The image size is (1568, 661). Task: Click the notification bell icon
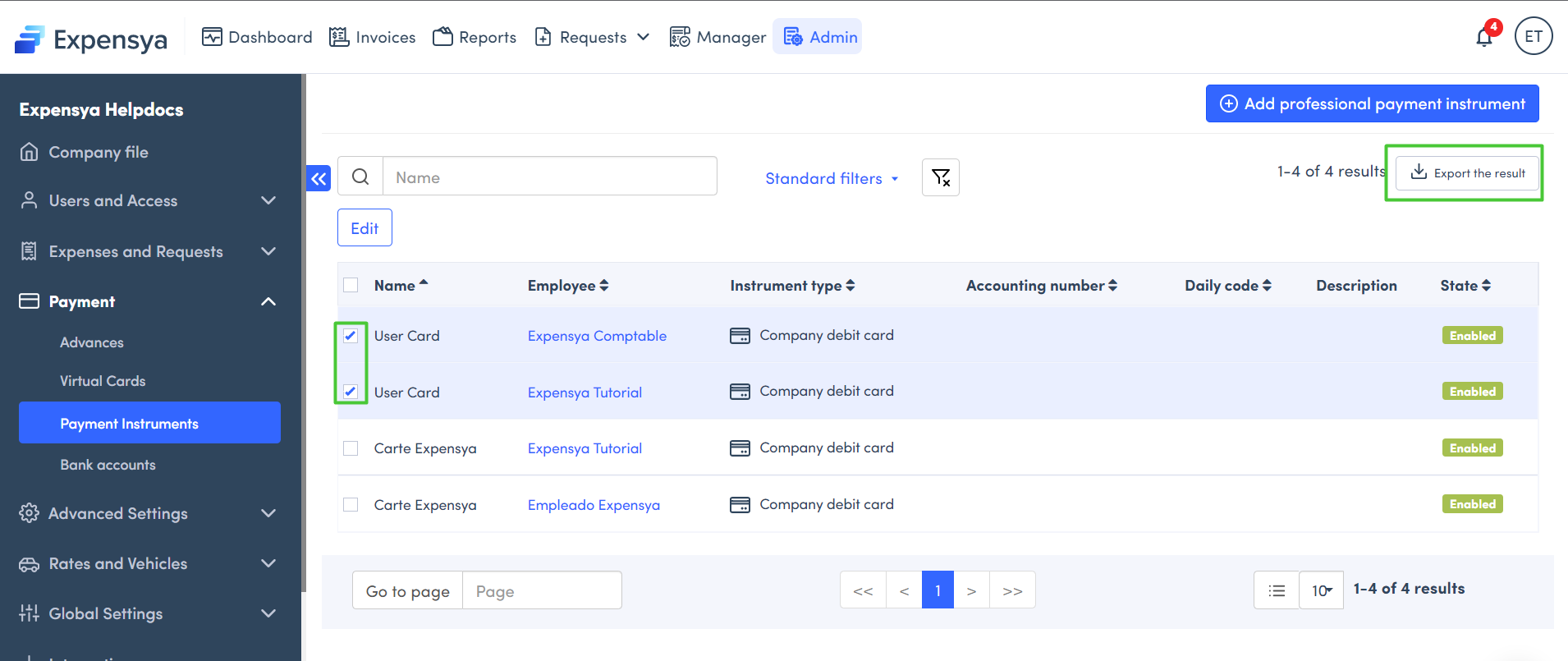(x=1484, y=37)
